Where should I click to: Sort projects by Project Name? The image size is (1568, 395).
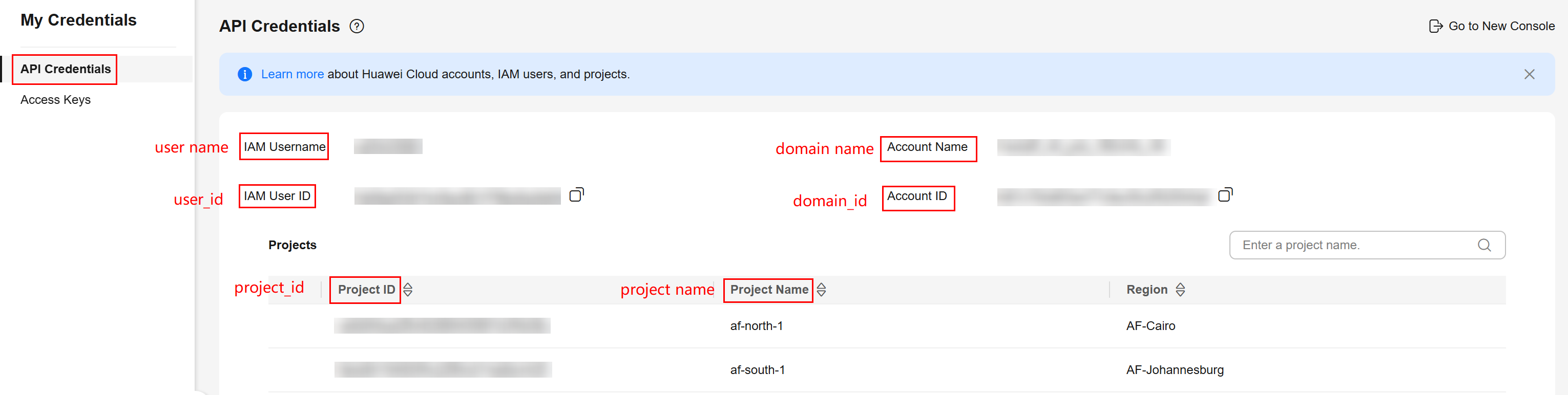click(821, 290)
